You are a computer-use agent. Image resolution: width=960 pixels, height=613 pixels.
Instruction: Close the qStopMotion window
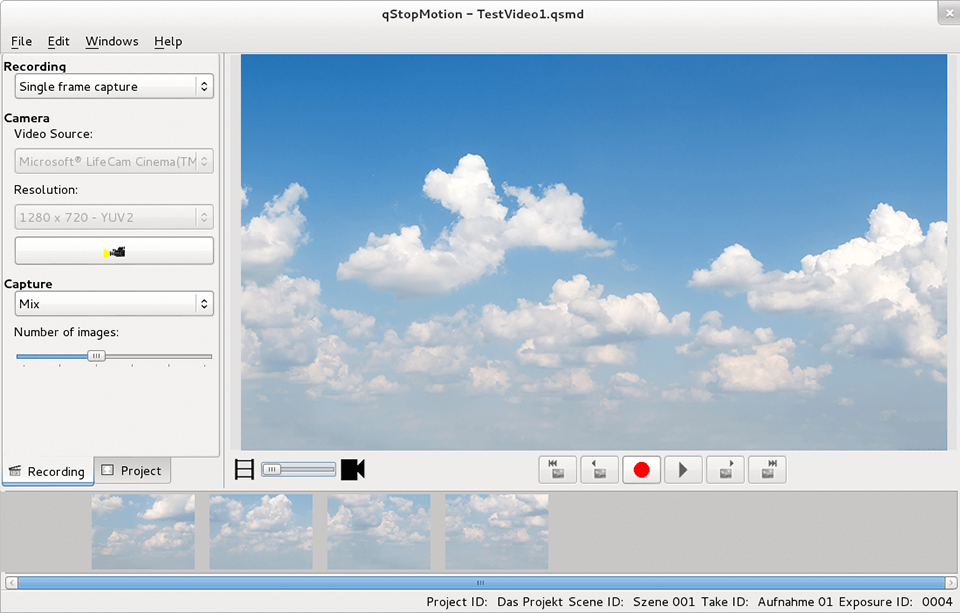949,13
